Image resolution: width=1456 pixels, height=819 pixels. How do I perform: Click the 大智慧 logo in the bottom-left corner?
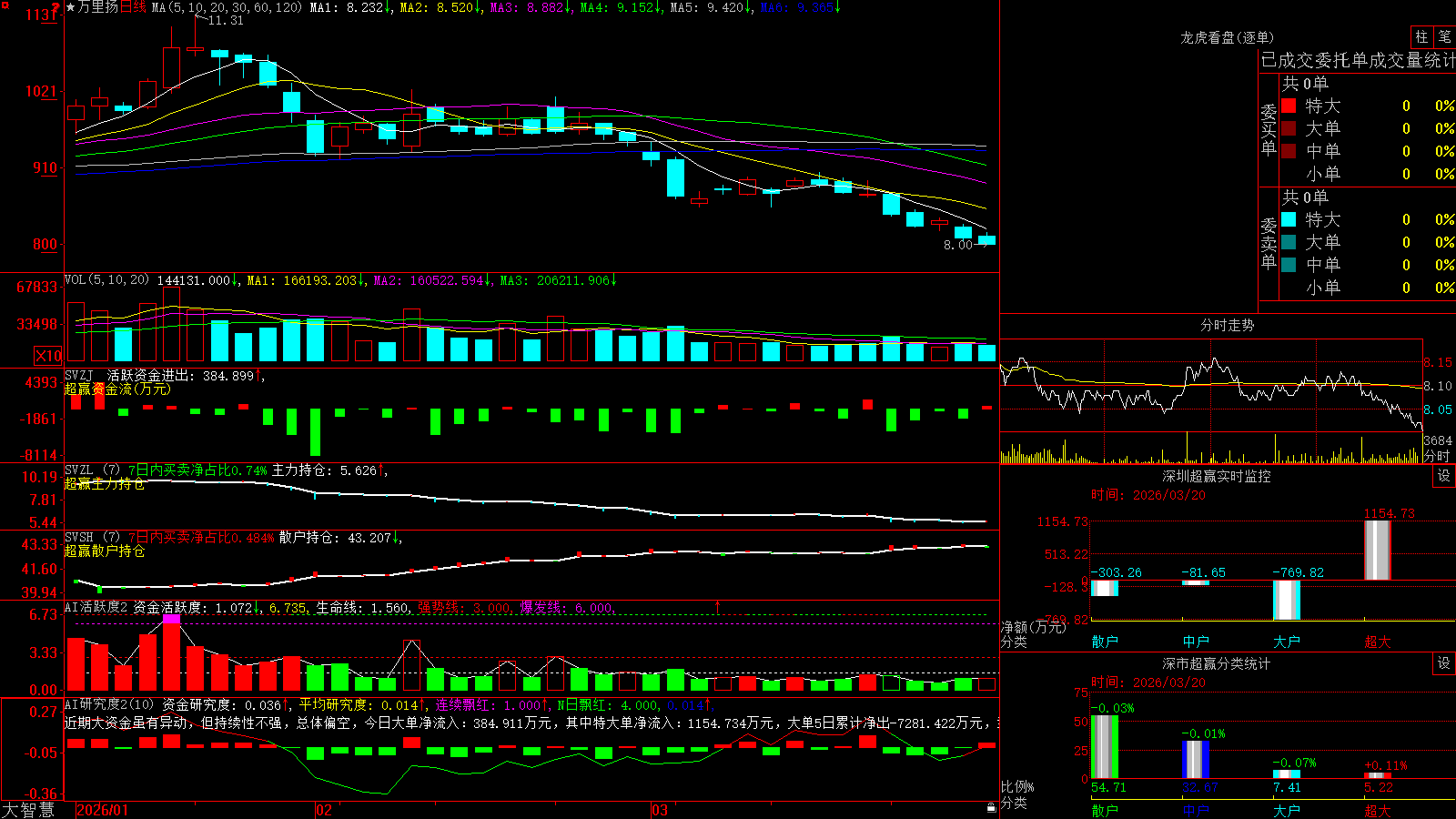pyautogui.click(x=28, y=810)
